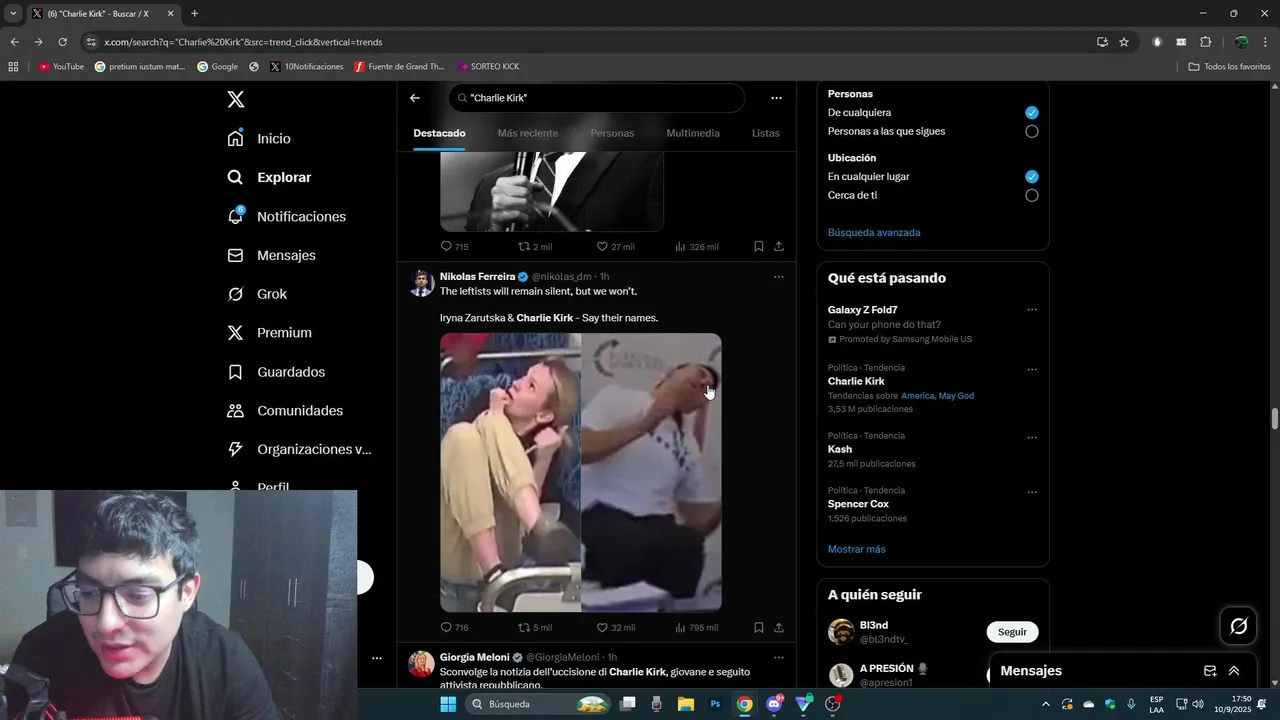The image size is (1280, 720).
Task: Open the image in Nikolas Ferreira's post
Action: tap(581, 472)
